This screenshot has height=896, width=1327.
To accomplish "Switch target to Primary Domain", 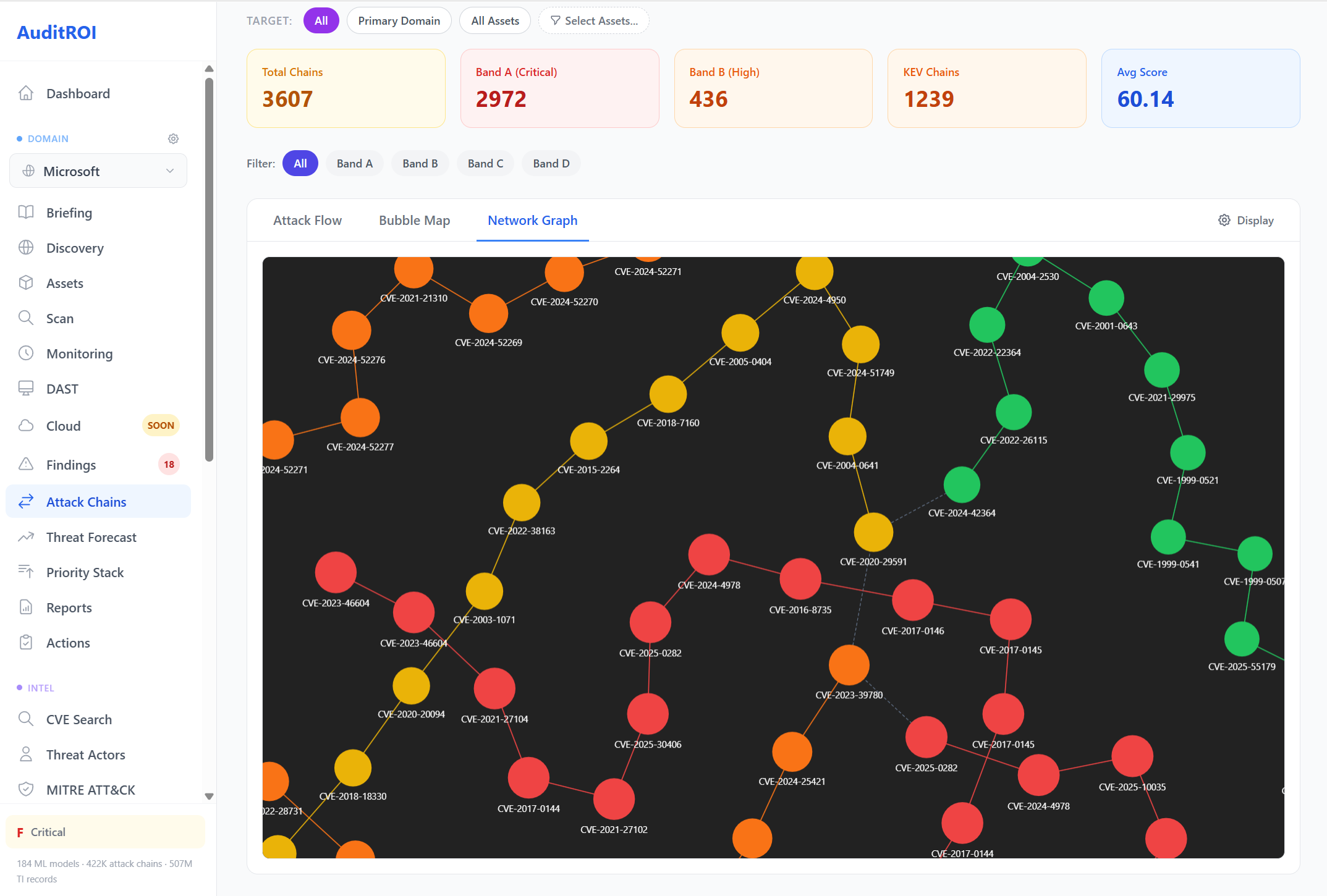I will pos(399,20).
